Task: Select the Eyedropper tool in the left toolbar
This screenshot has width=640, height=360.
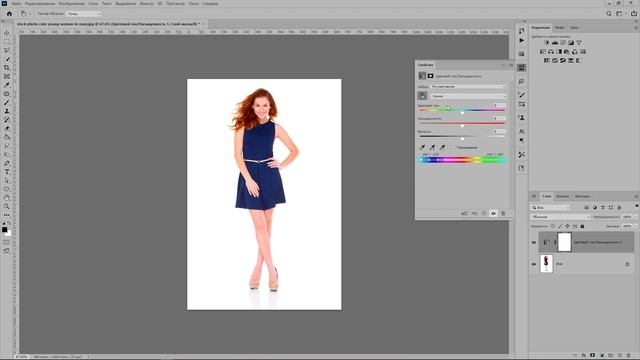Action: click(x=7, y=85)
